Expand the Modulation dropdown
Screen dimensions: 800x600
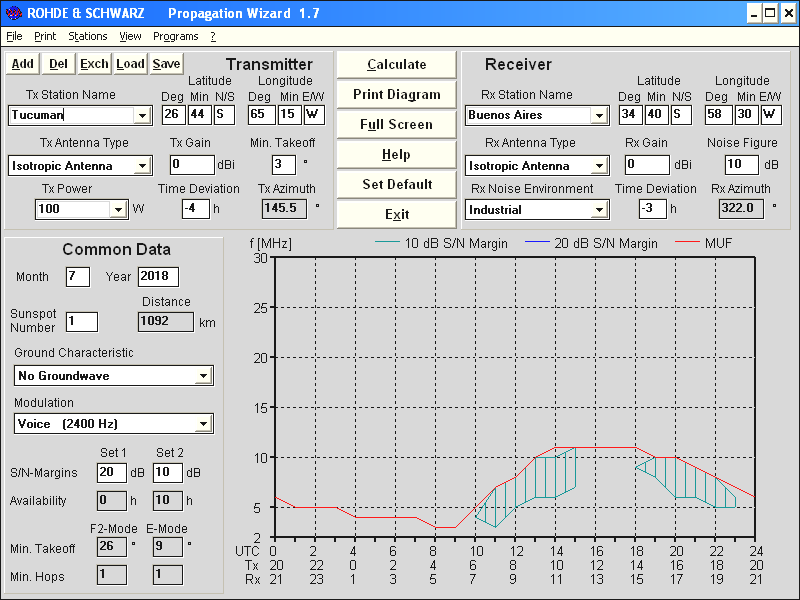pos(204,424)
